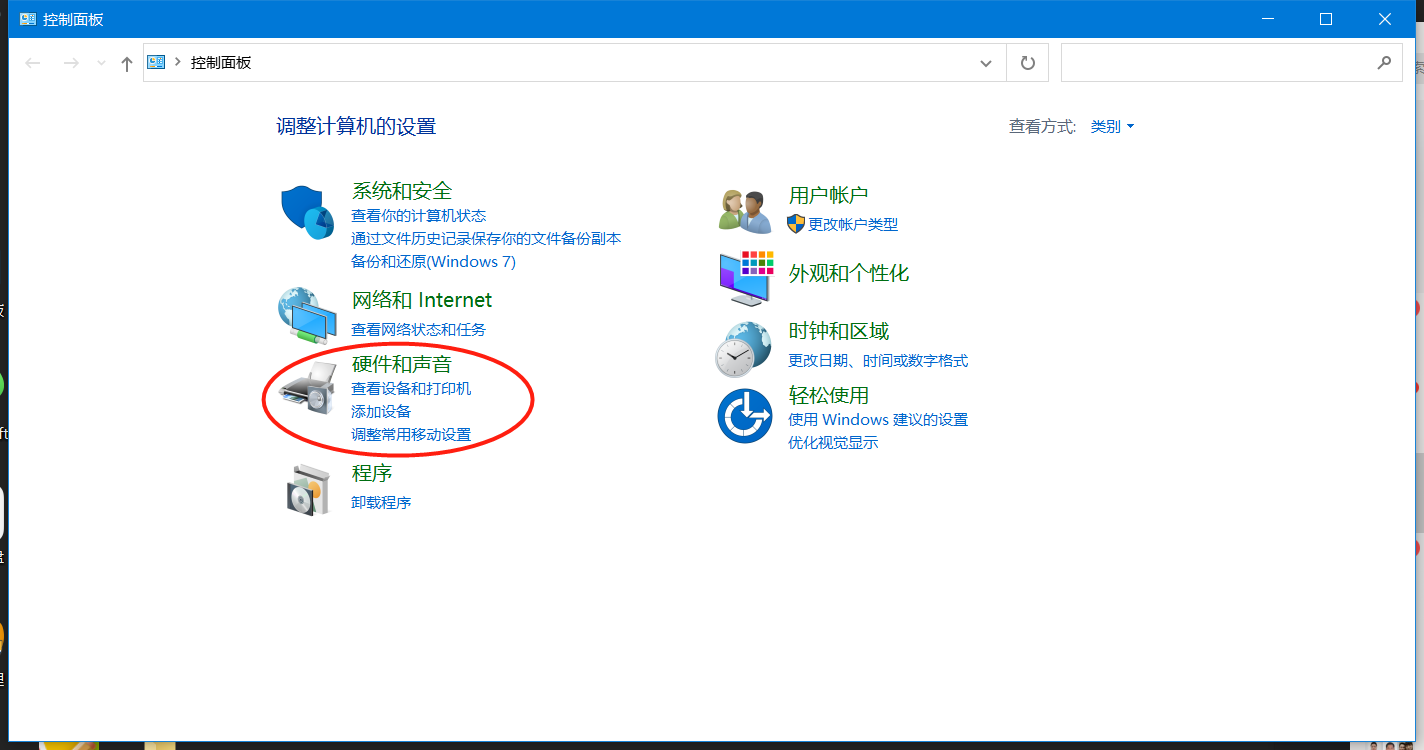Screen dimensions: 1424x750
Task: Click 控制面板 breadcrumb in address bar
Action: click(x=221, y=63)
